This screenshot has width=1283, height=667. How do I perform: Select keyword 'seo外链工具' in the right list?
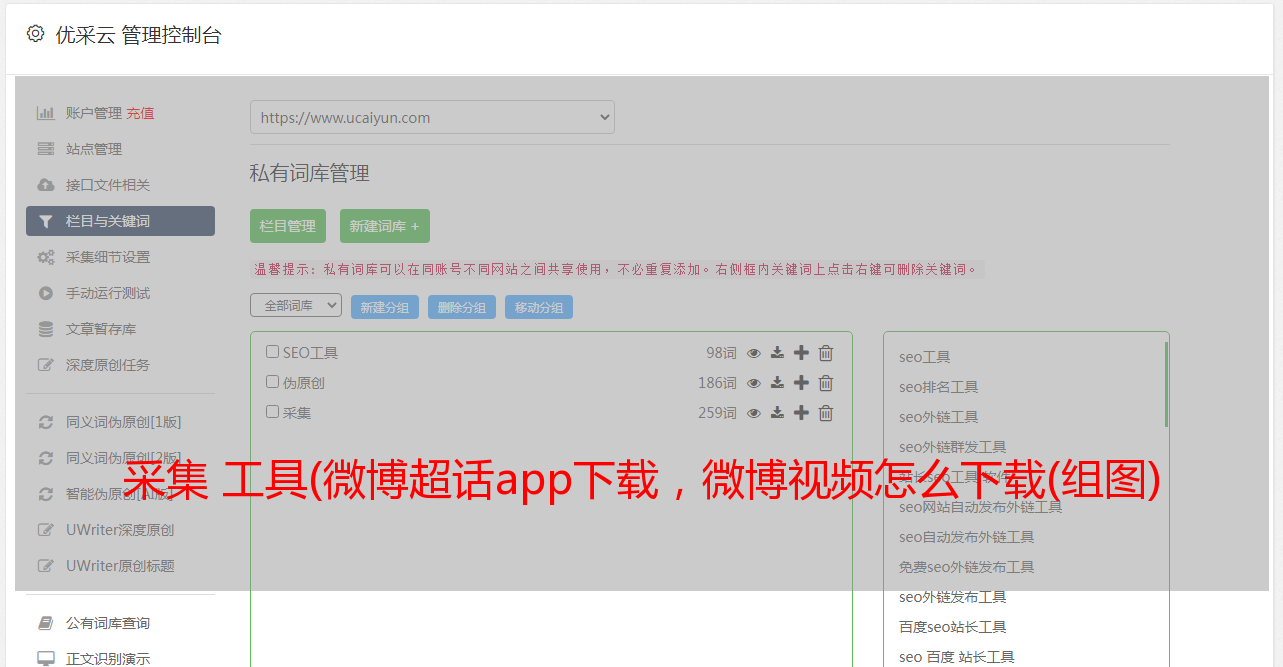(x=939, y=417)
